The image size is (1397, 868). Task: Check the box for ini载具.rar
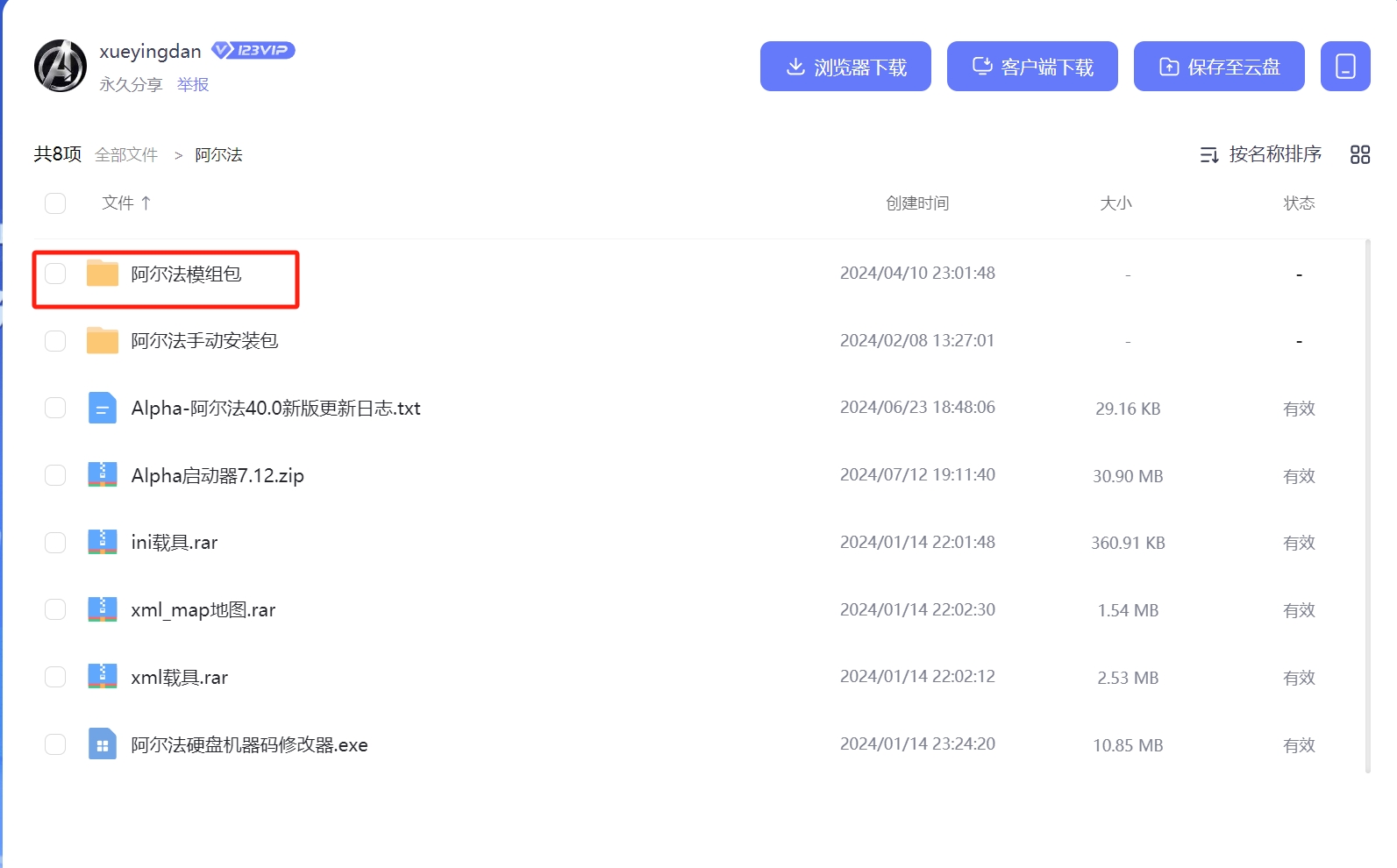click(55, 543)
